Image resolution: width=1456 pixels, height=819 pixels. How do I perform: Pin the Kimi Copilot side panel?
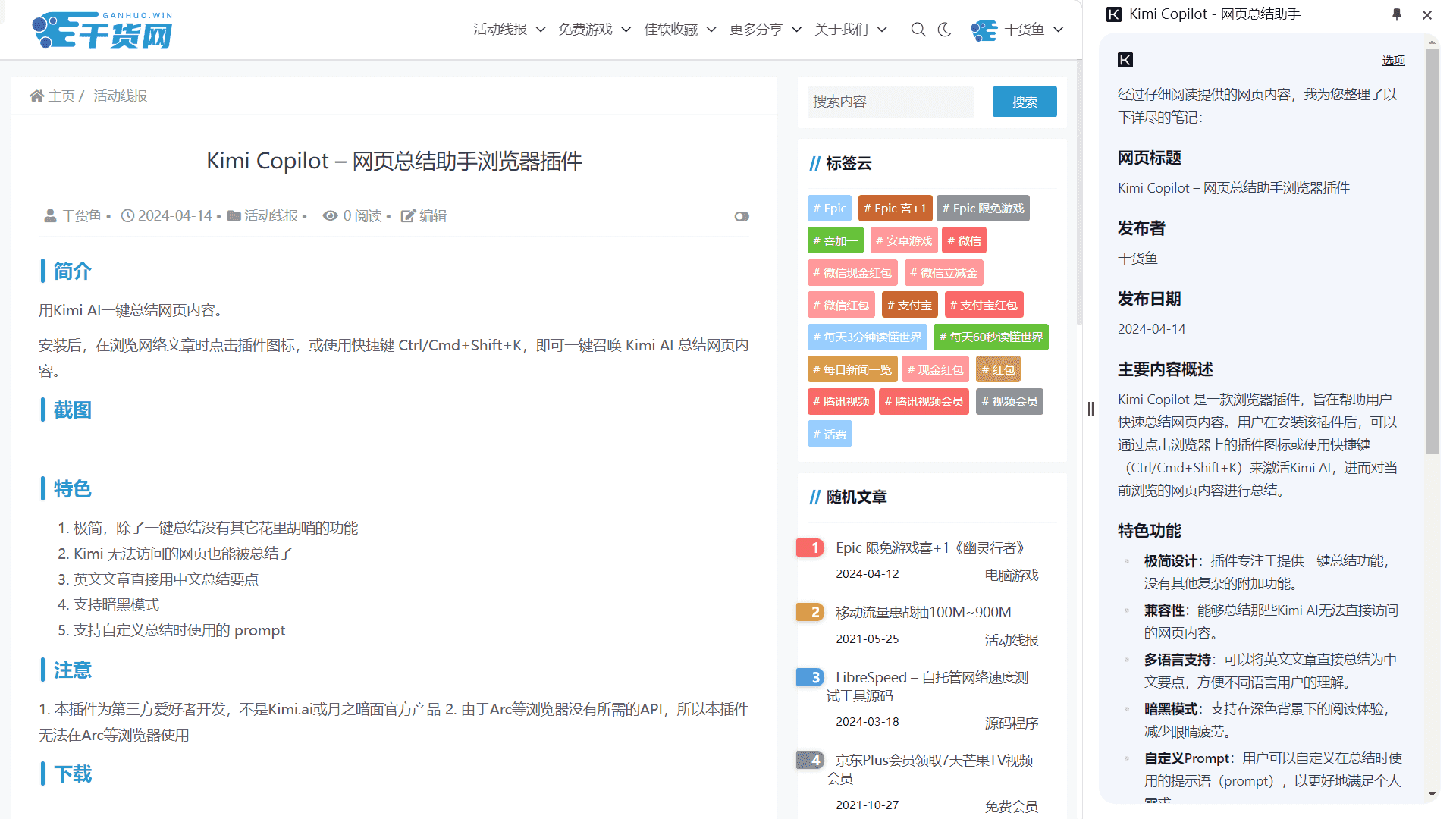click(1397, 14)
